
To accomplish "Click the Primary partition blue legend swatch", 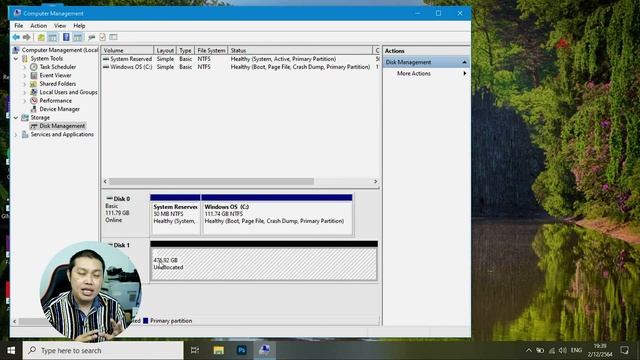I will coord(145,321).
